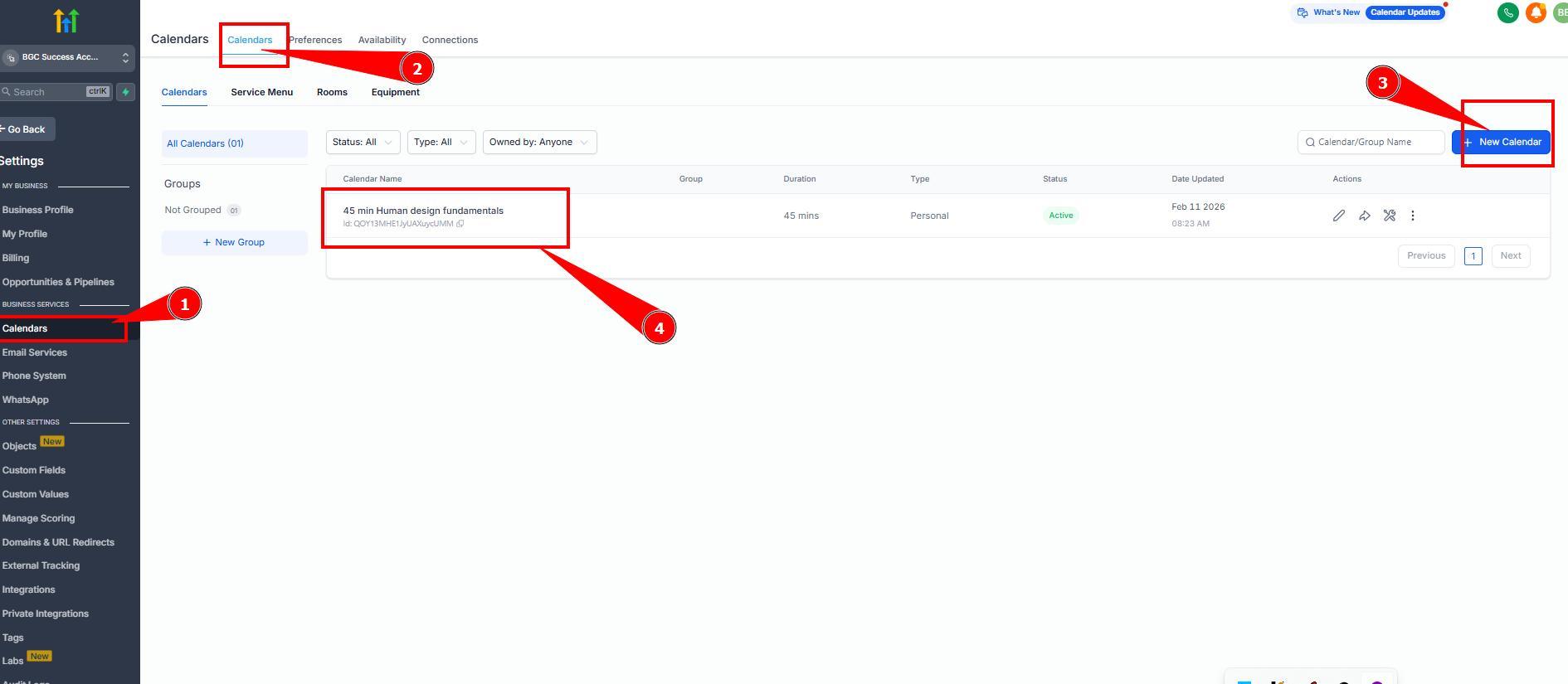Click the share arrow icon in Actions

click(x=1364, y=216)
